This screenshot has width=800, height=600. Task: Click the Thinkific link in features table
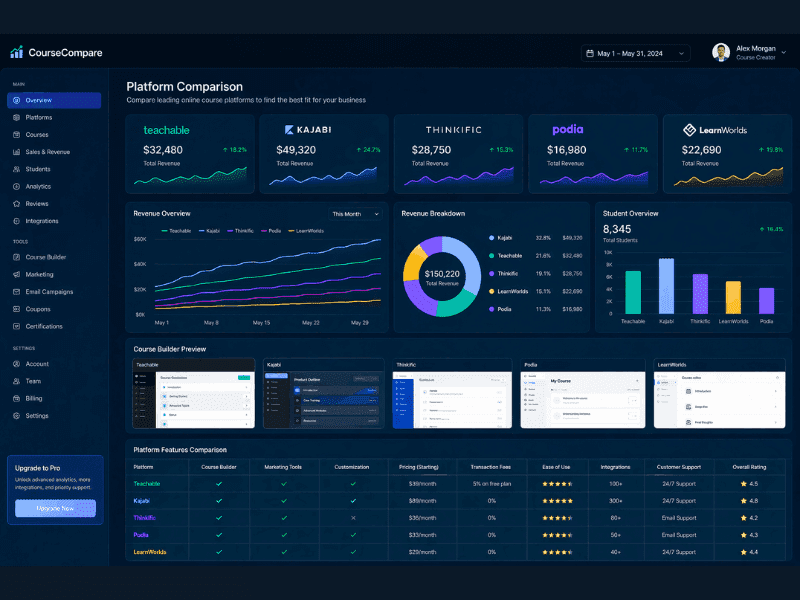click(x=144, y=518)
